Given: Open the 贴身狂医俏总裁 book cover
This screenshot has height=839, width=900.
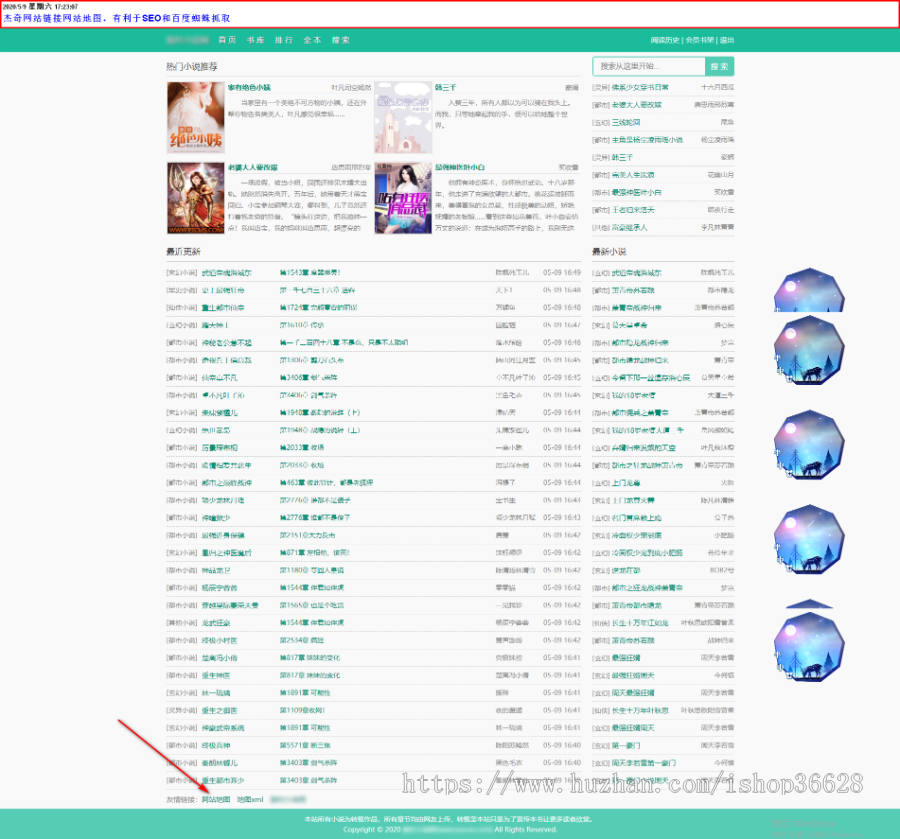Looking at the screenshot, I should pos(403,198).
